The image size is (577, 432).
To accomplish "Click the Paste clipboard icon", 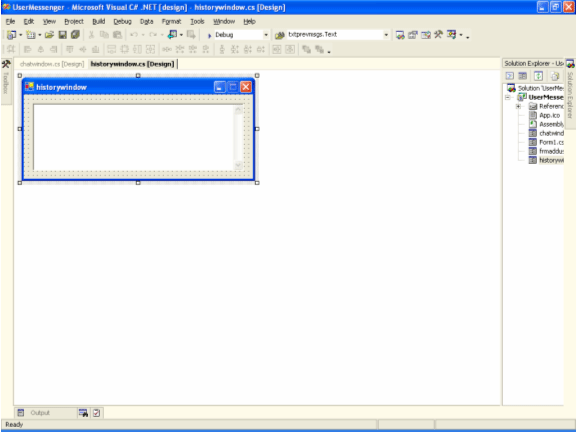I will coord(117,35).
